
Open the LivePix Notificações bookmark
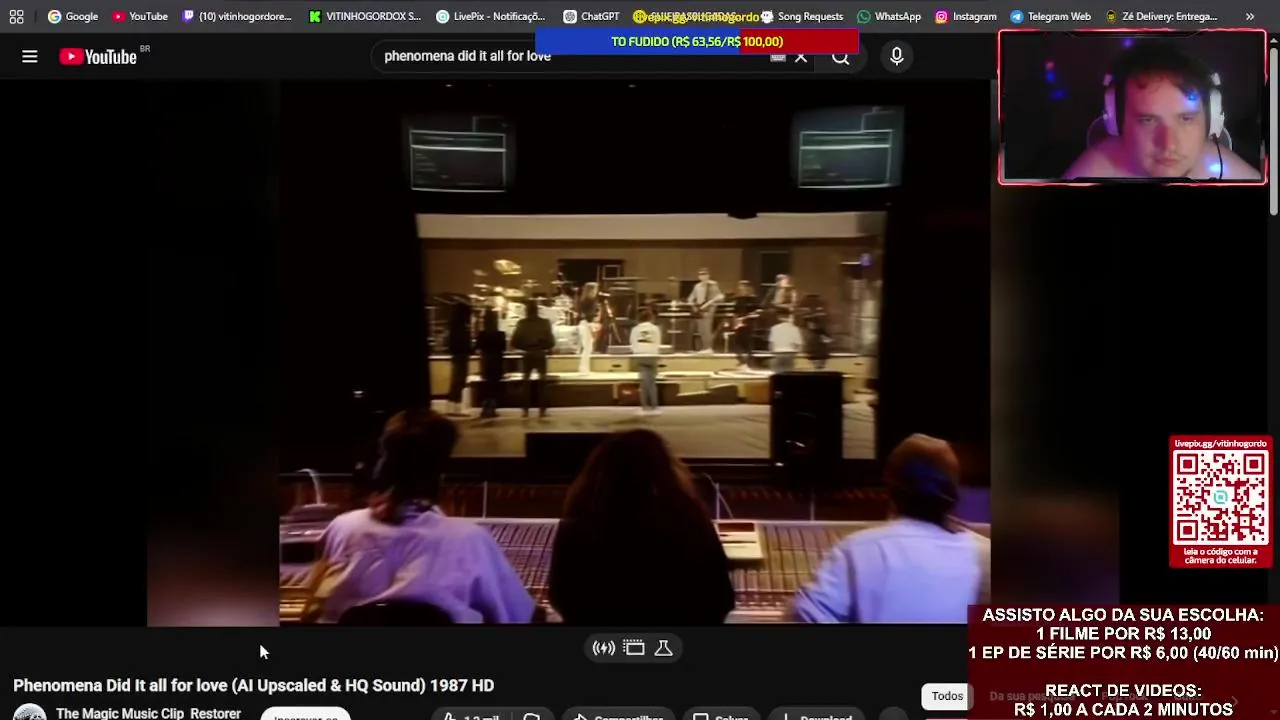click(x=491, y=16)
